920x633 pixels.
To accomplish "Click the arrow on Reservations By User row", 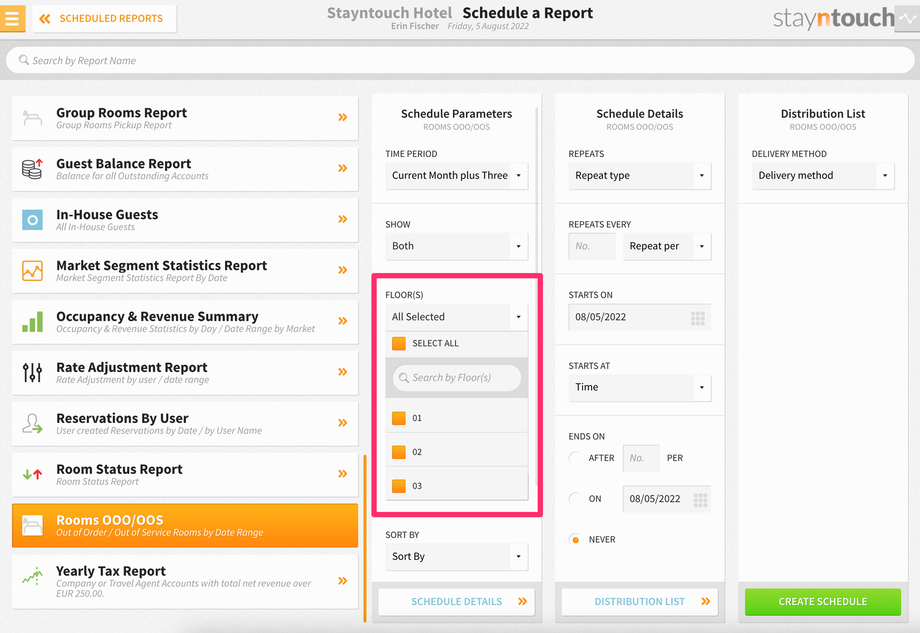I will [343, 422].
